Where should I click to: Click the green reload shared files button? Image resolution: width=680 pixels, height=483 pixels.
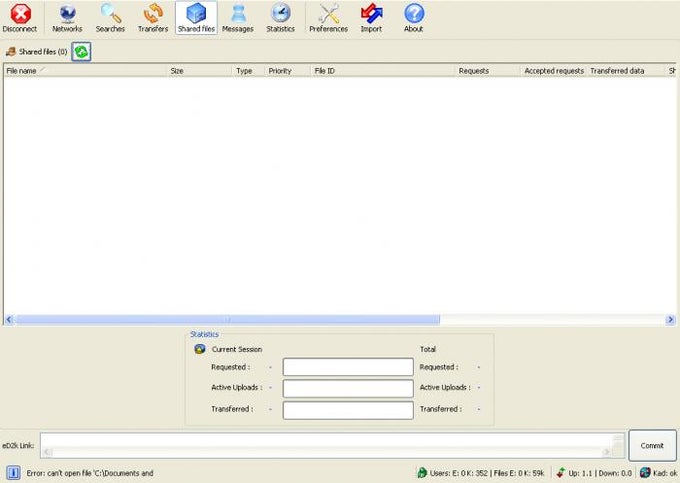81,52
